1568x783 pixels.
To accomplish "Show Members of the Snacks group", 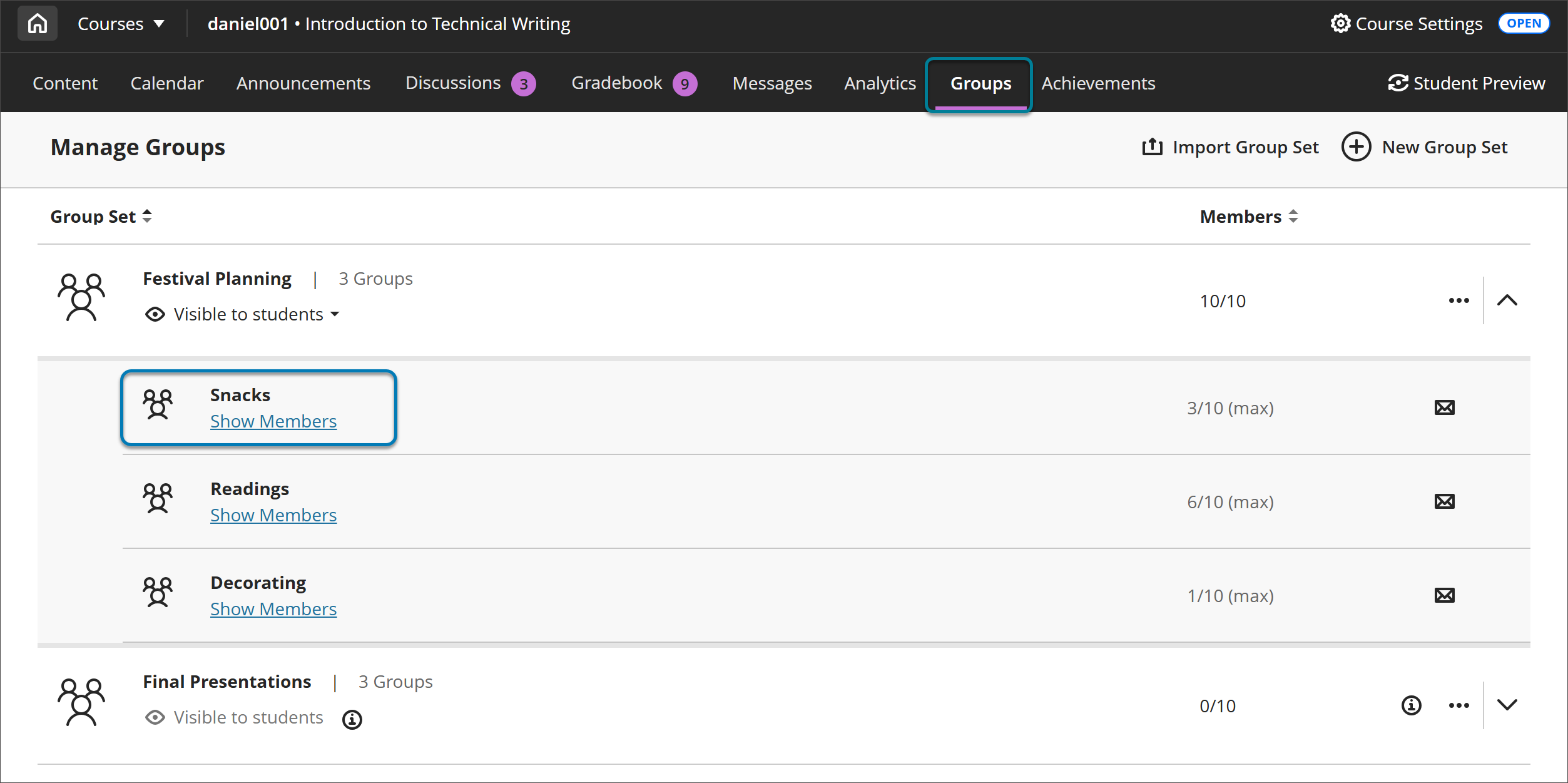I will (x=273, y=421).
